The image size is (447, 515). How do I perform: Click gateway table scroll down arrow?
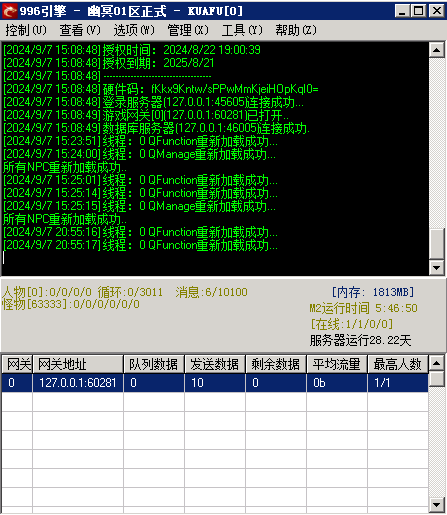(437, 505)
